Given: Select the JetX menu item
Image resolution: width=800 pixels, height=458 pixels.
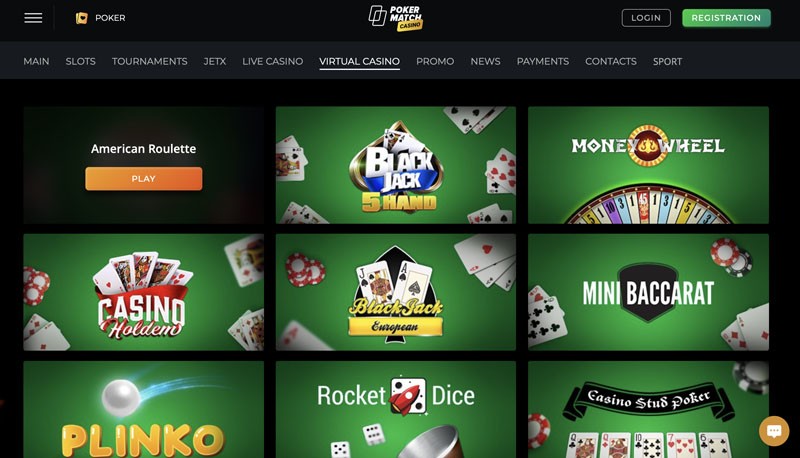Looking at the screenshot, I should [x=215, y=61].
